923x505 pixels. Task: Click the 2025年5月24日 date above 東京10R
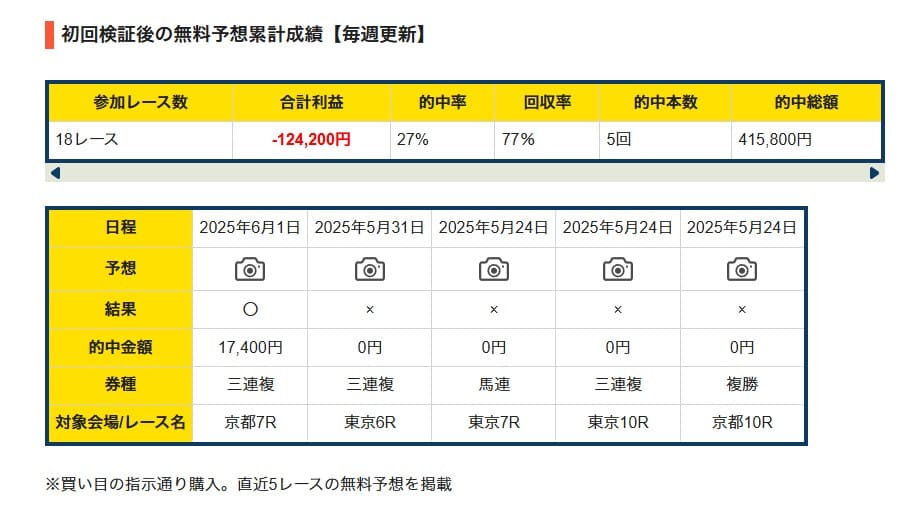click(x=617, y=227)
